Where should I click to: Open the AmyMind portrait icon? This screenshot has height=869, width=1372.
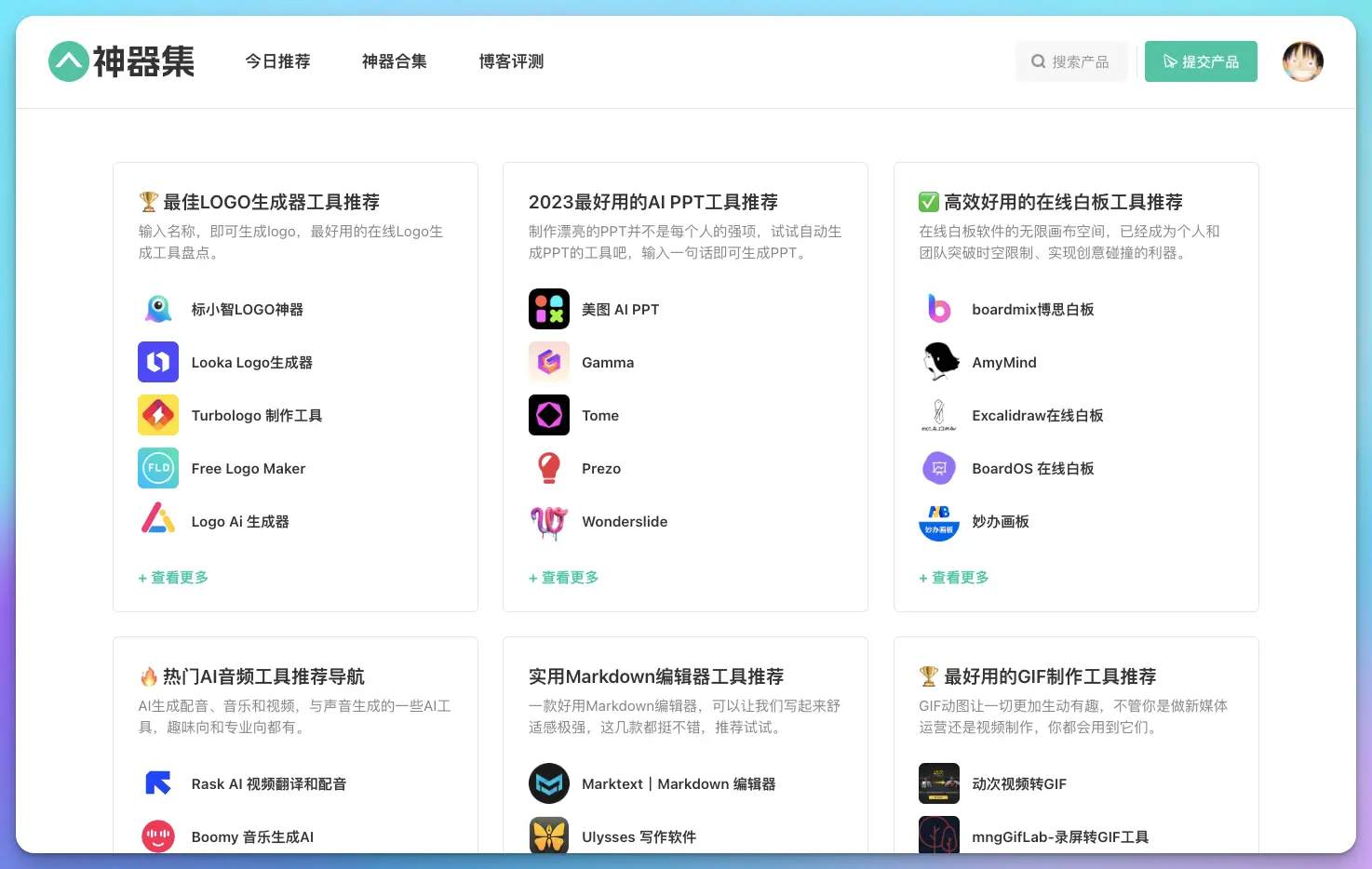[x=939, y=362]
